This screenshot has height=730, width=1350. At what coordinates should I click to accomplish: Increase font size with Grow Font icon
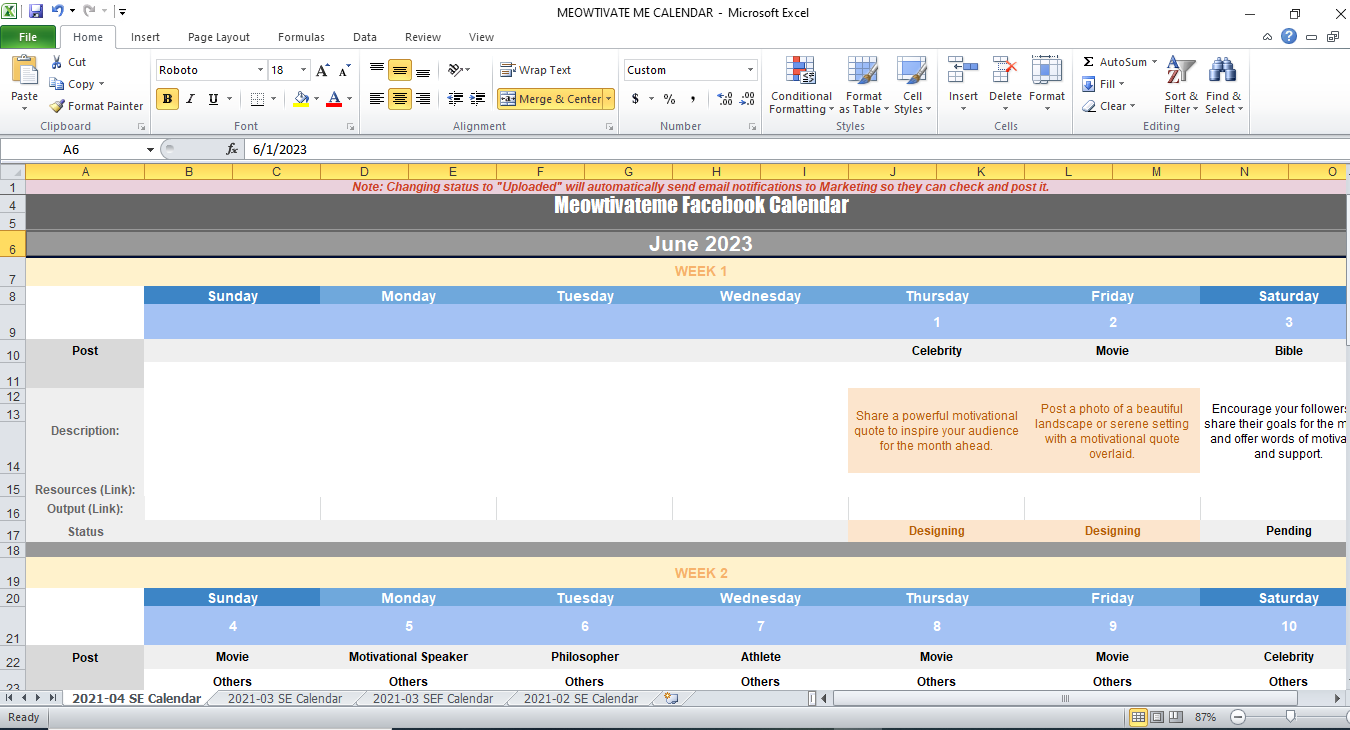(x=322, y=70)
